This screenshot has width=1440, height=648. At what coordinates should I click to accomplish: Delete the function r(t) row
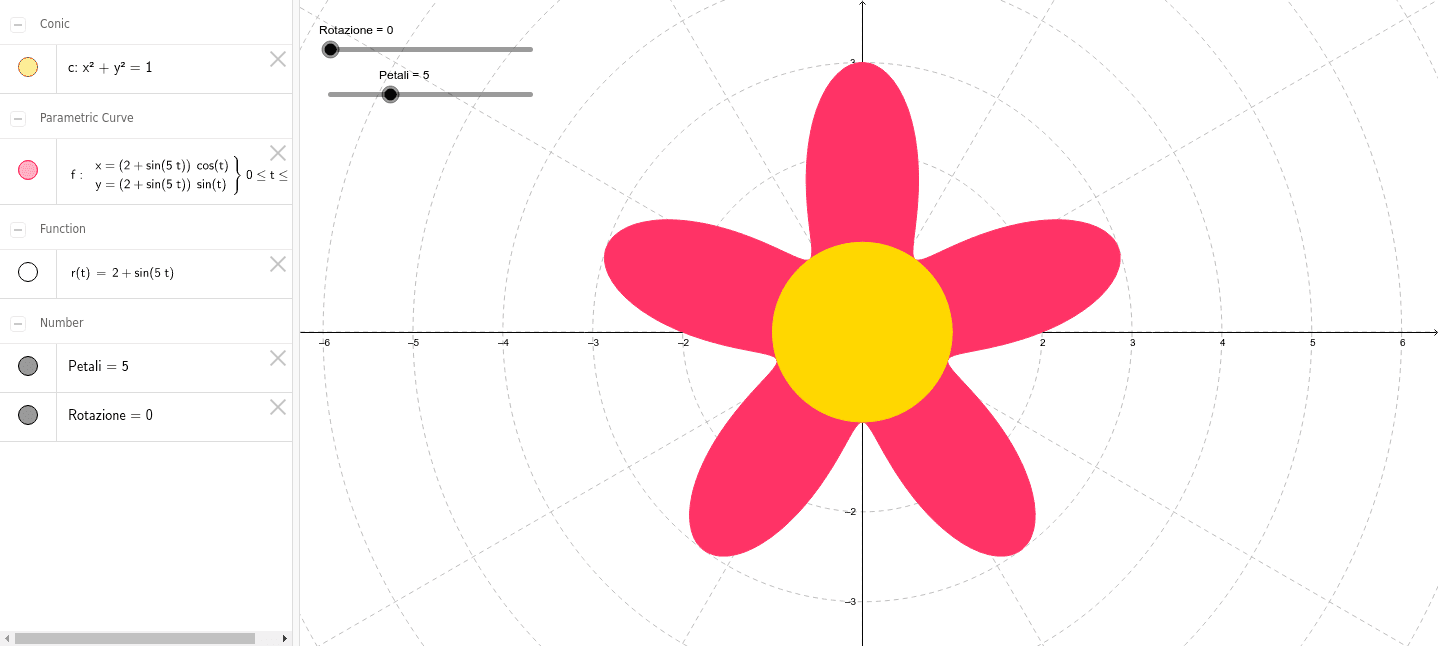278,264
